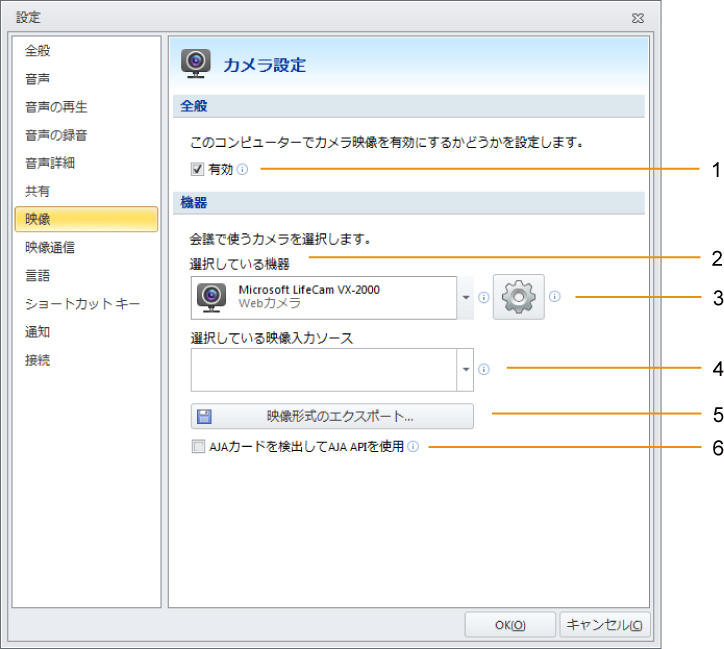Viewport: 724px width, 649px height.
Task: Click the カメラ設定 title text
Action: point(265,65)
